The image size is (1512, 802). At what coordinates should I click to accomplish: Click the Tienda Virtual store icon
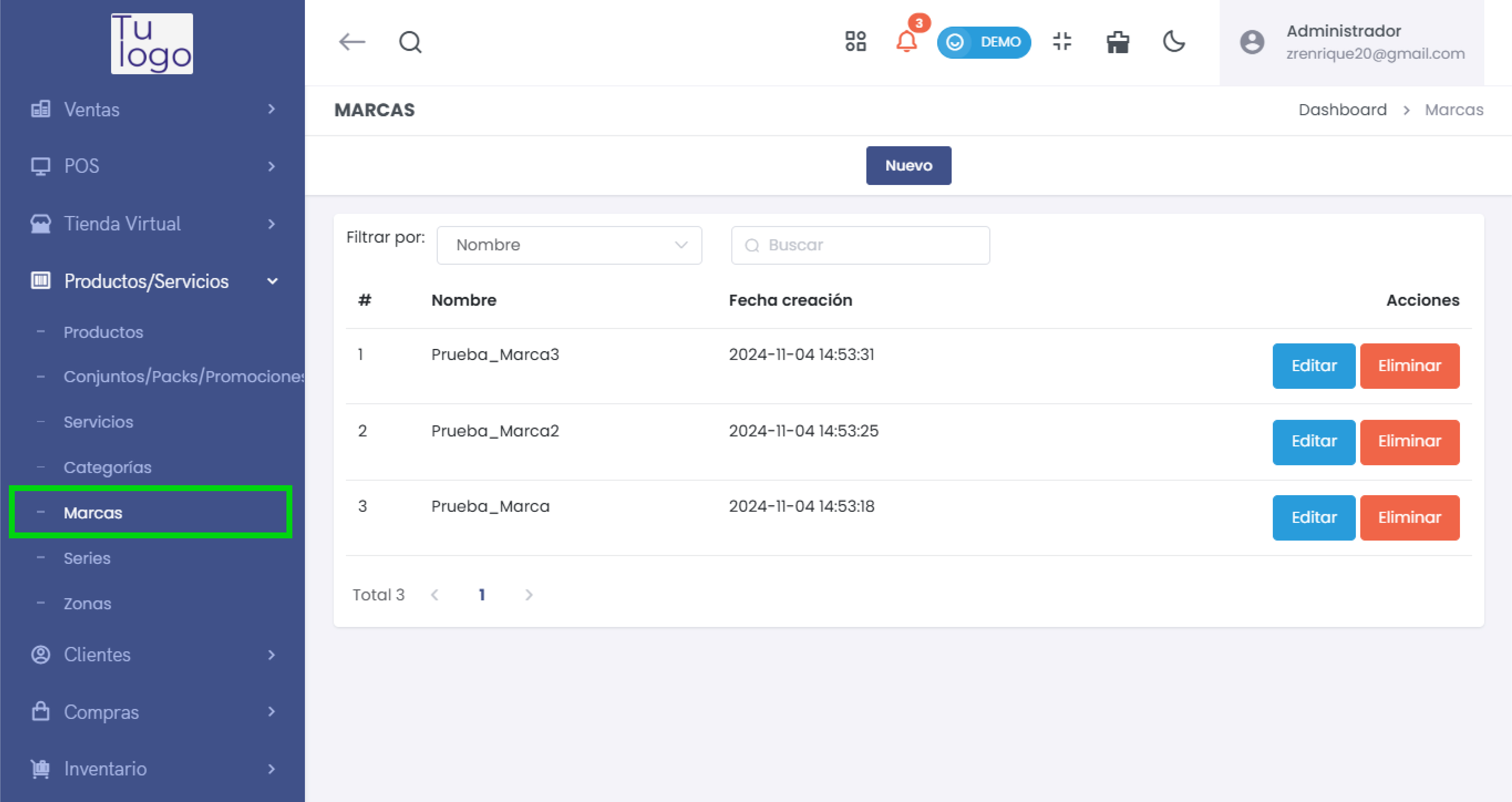click(x=41, y=224)
